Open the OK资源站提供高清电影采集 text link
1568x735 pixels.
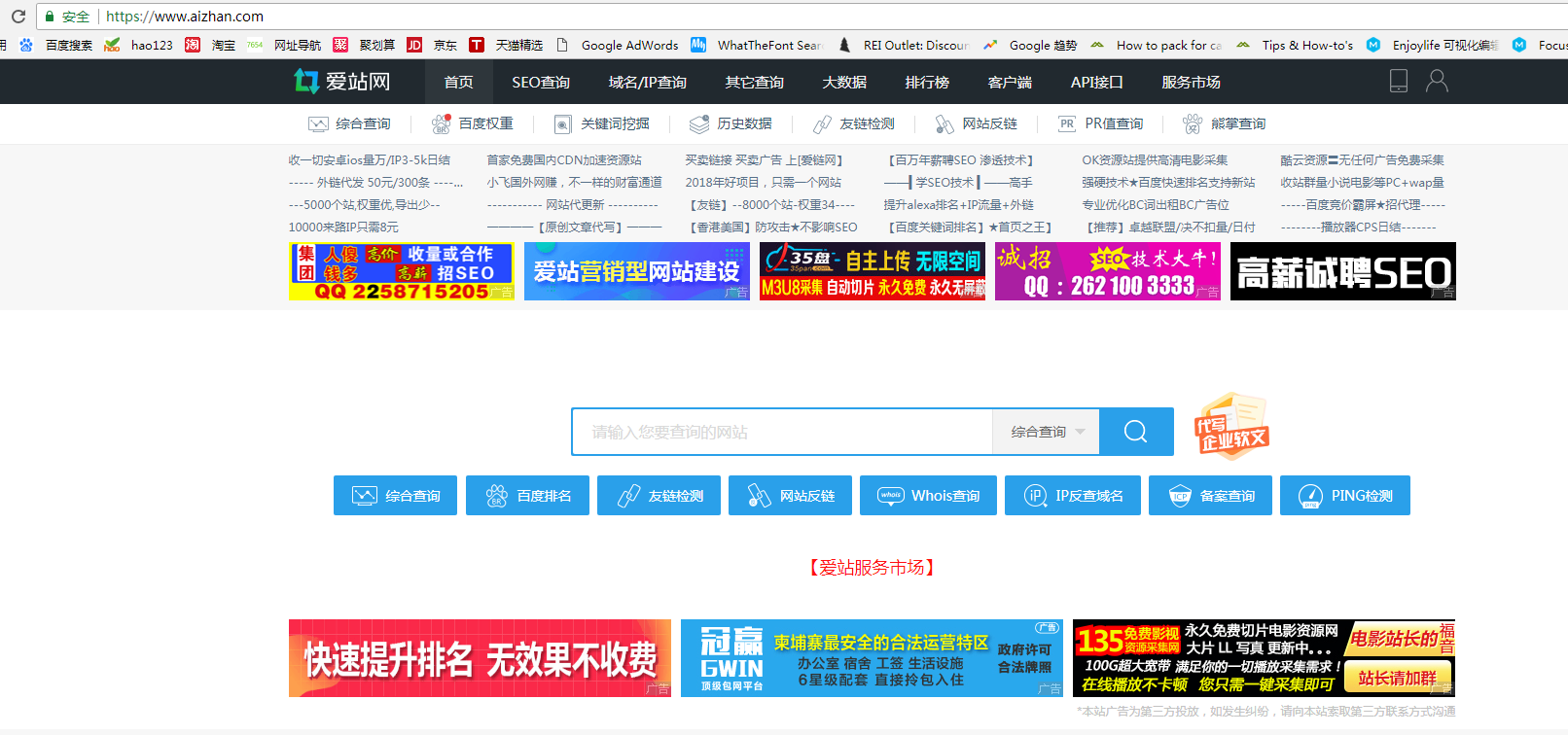[x=1155, y=159]
